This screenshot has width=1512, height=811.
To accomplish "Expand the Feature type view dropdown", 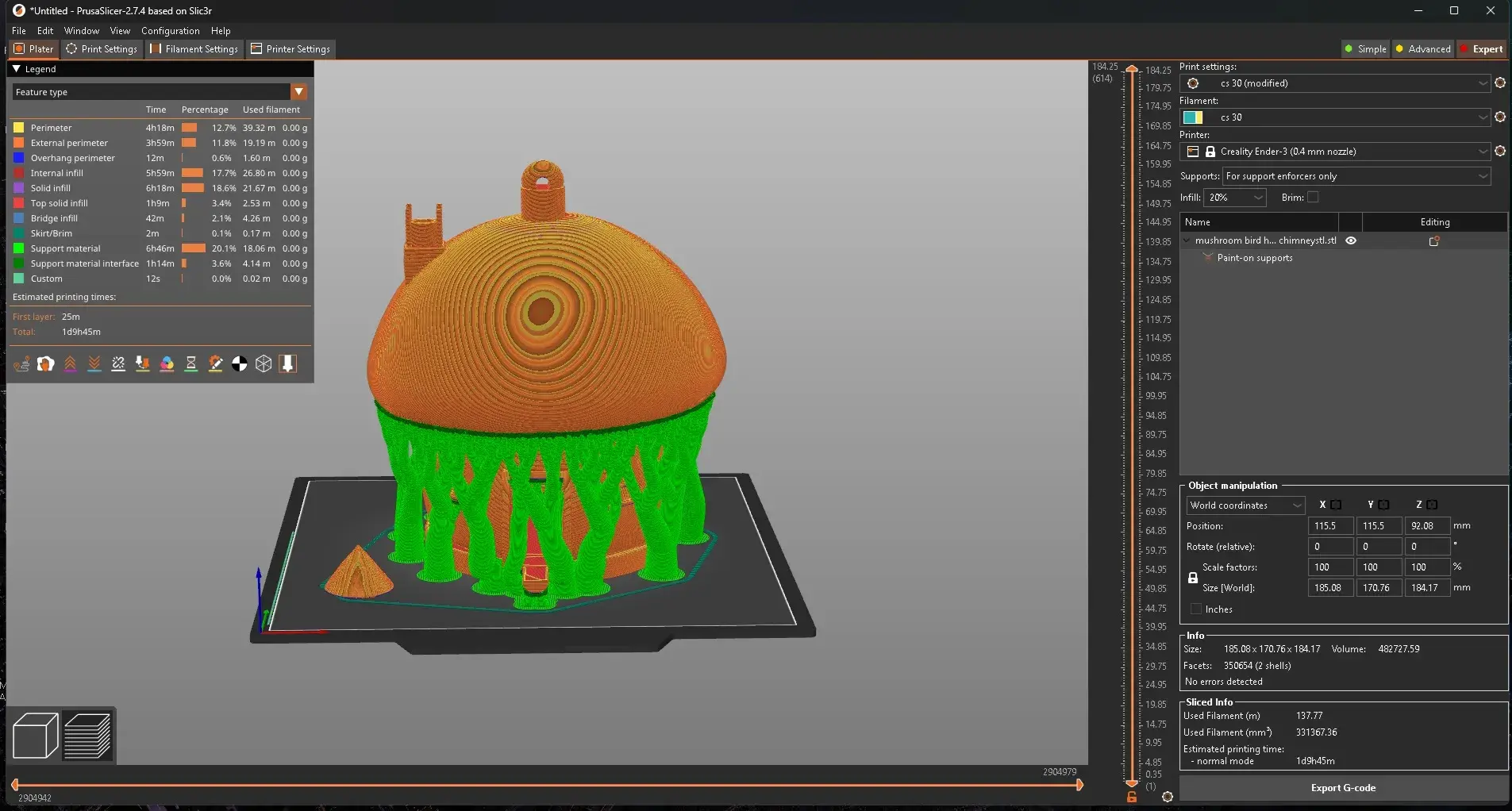I will pyautogui.click(x=298, y=92).
